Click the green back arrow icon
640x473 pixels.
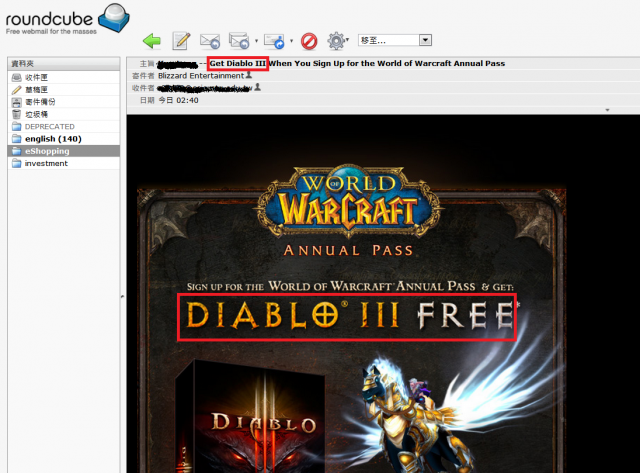pyautogui.click(x=152, y=41)
